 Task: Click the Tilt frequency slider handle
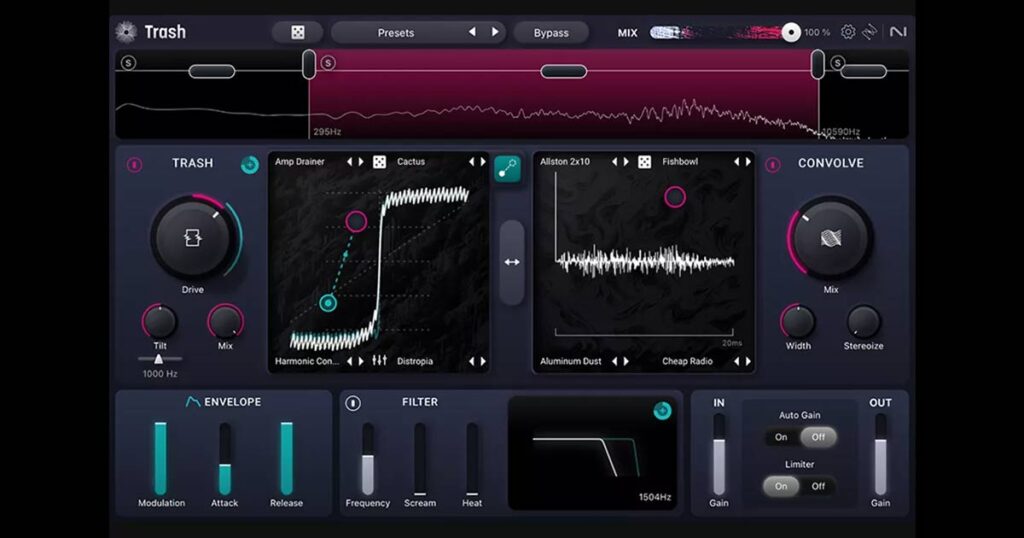(x=159, y=359)
